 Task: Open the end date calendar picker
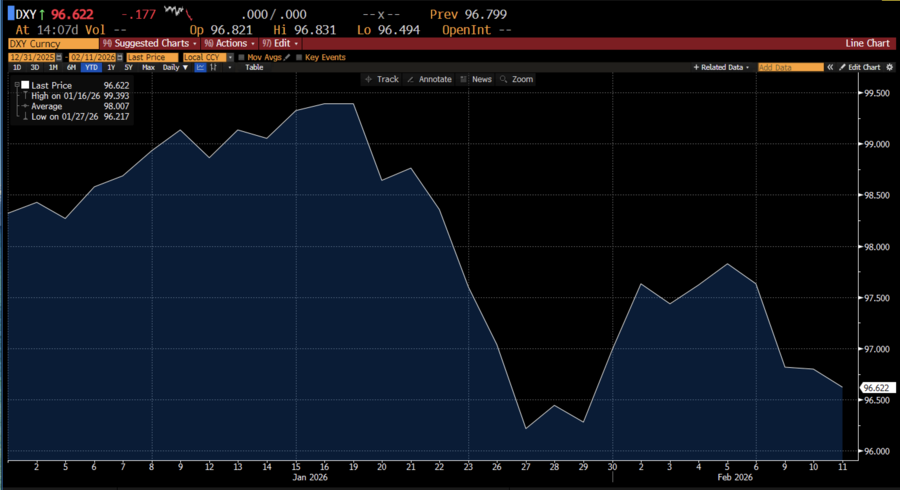118,57
